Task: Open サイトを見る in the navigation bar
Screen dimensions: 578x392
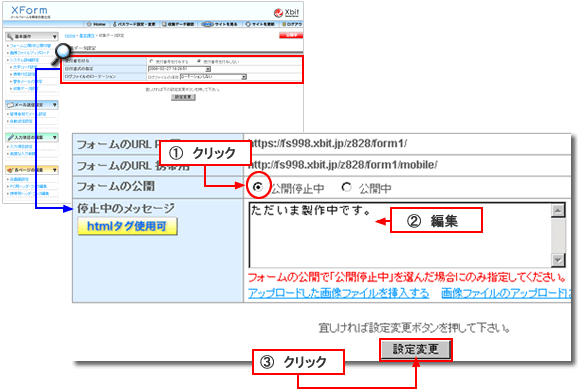Action: (220, 24)
